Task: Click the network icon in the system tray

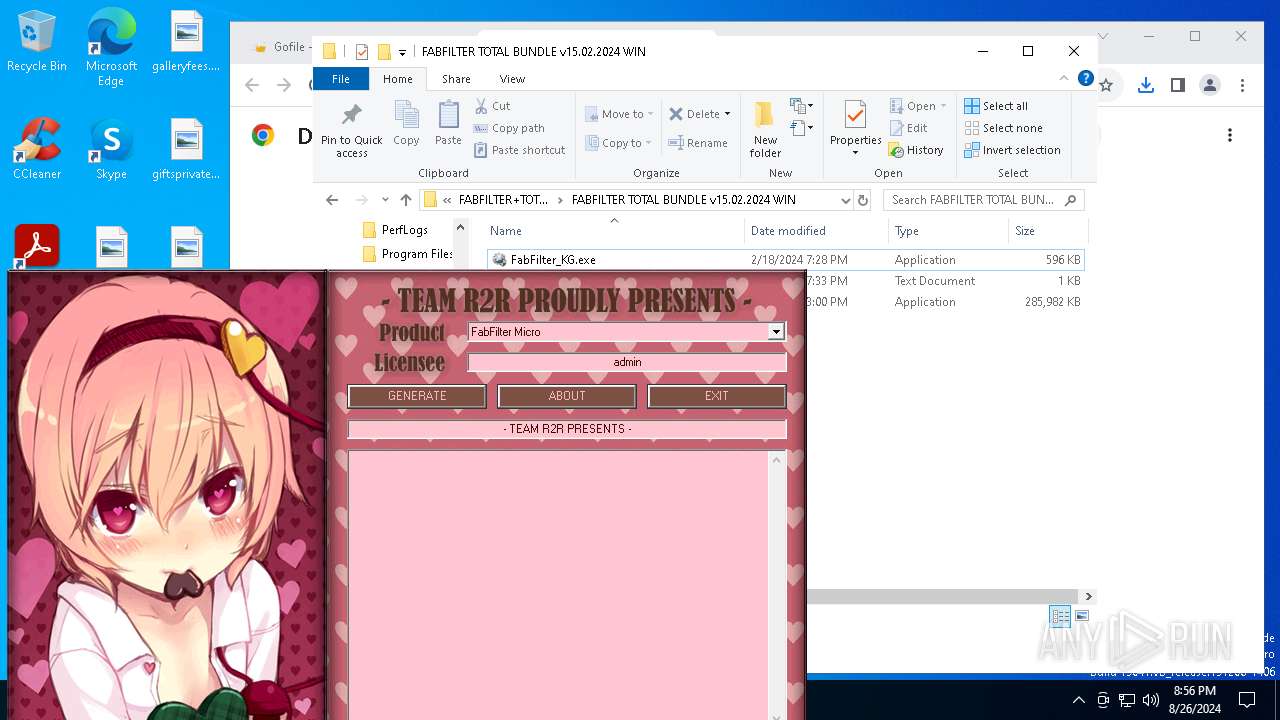Action: [x=1127, y=700]
